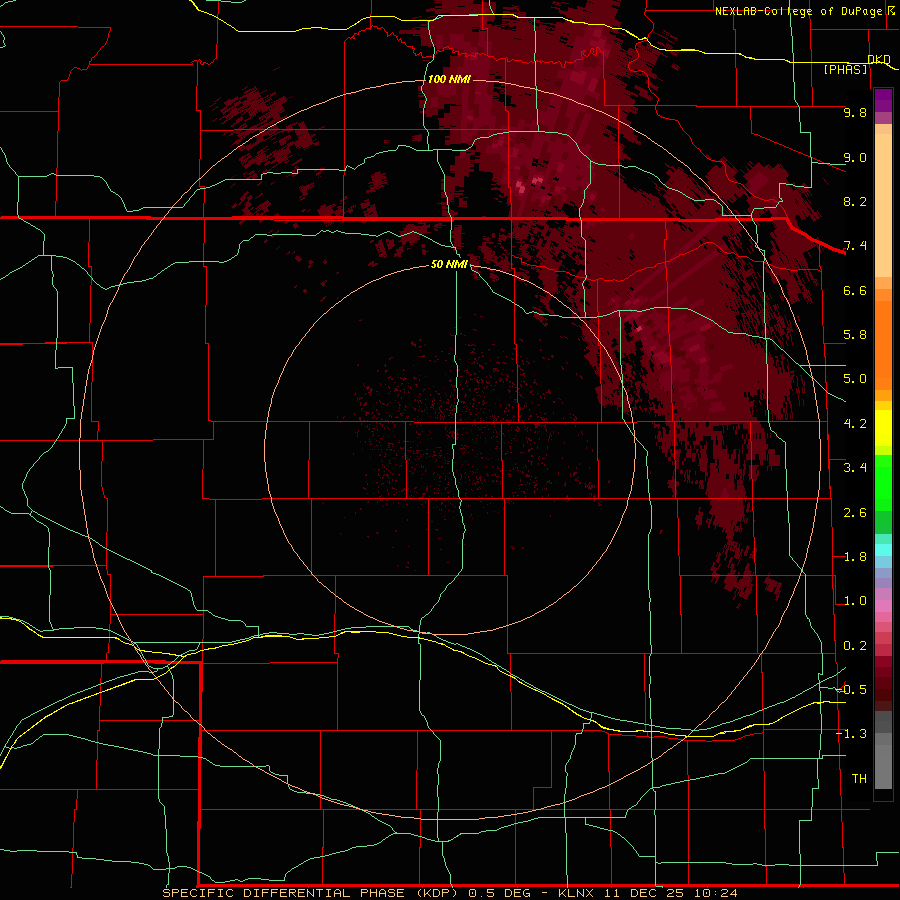
Task: Click the 50 NMI range ring label
Action: (x=449, y=265)
